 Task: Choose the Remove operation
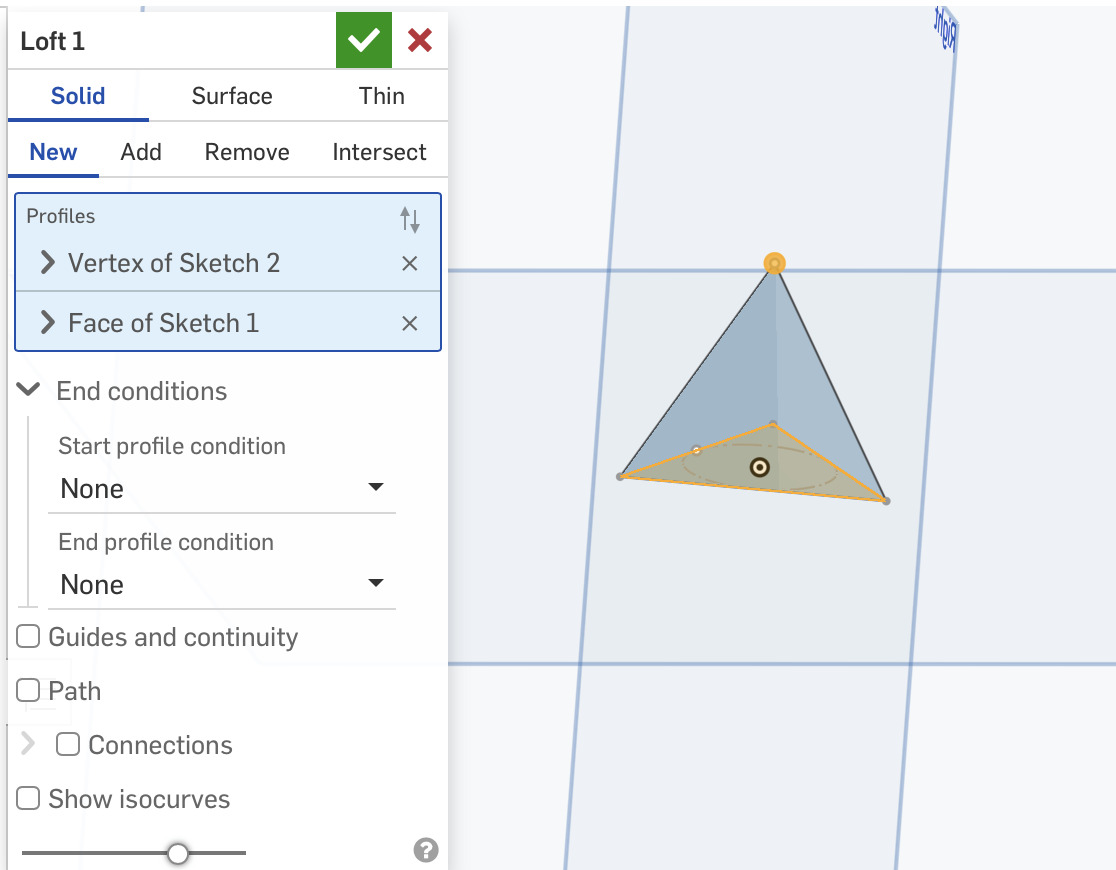tap(247, 152)
